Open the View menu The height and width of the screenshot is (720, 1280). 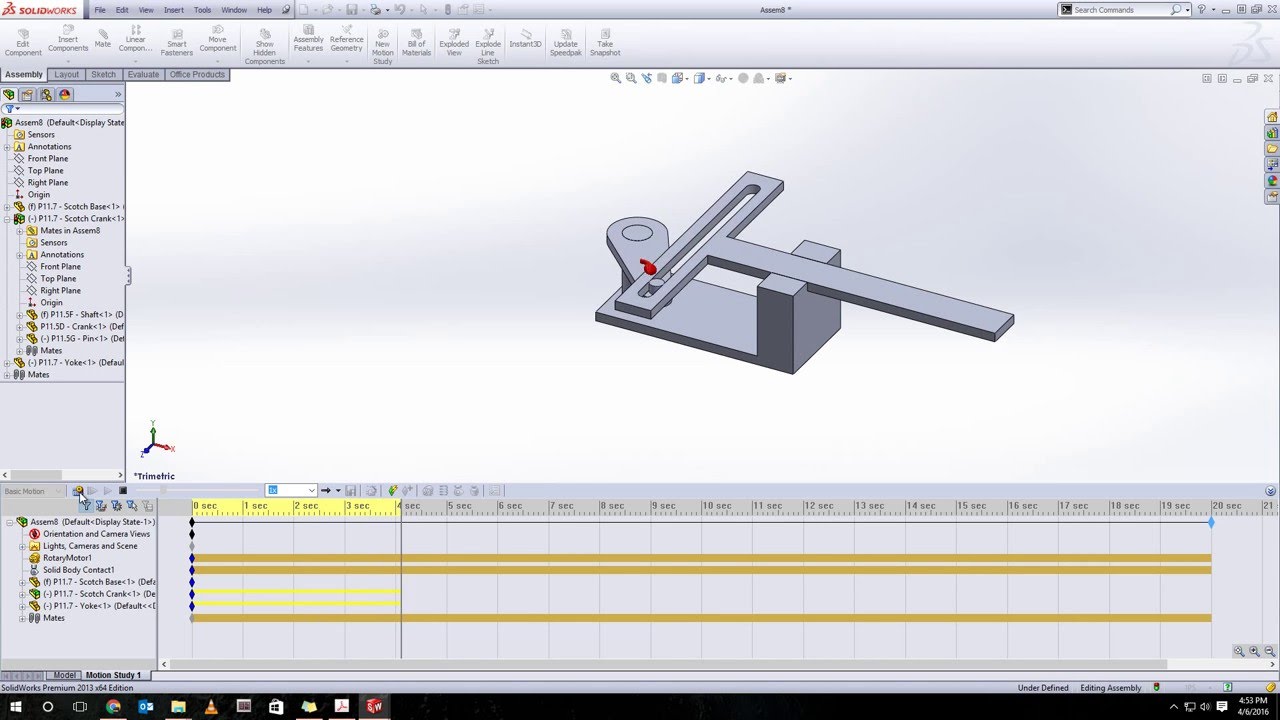click(x=146, y=10)
